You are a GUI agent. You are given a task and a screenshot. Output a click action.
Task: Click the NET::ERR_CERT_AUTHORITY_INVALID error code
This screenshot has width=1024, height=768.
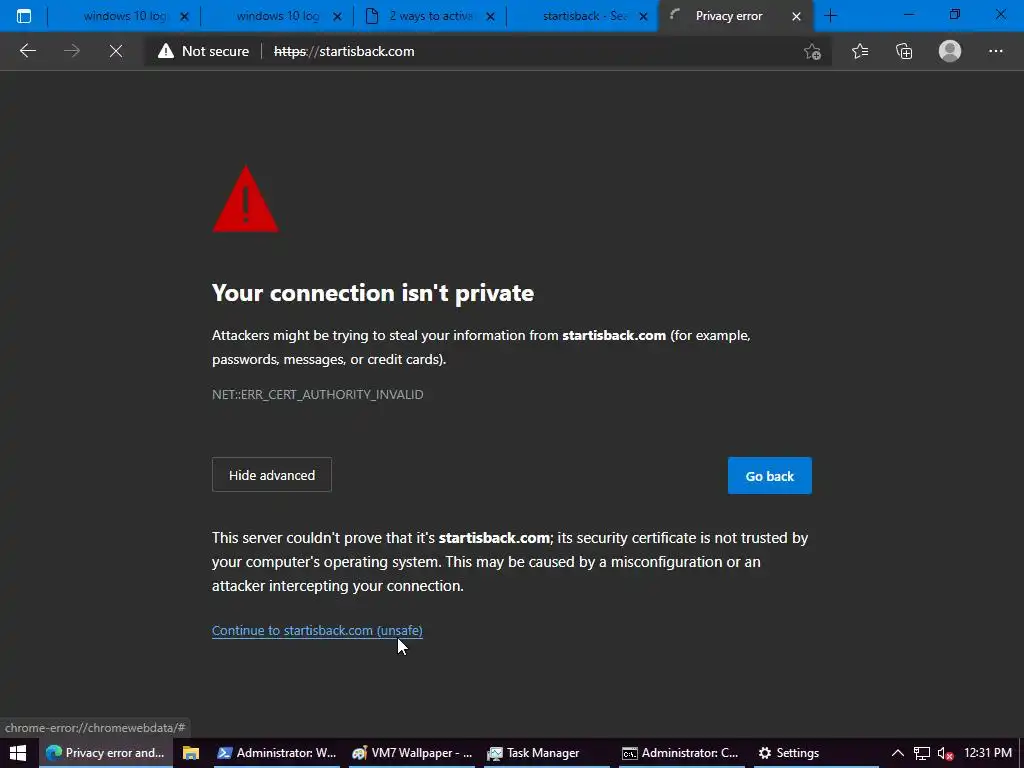(317, 394)
